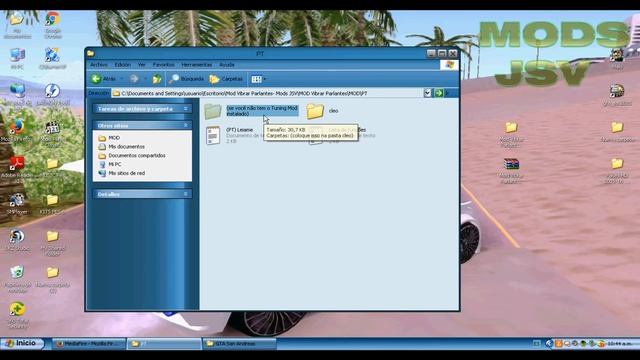The width and height of the screenshot is (640, 360).
Task: Click the Windows logo throbber icon
Action: pyautogui.click(x=449, y=65)
